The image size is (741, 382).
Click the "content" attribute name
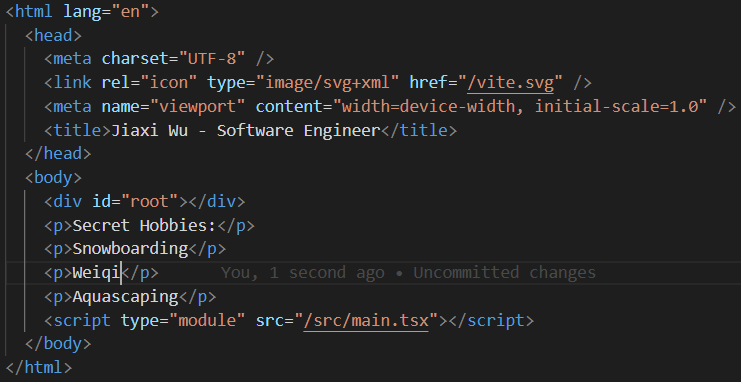pyautogui.click(x=289, y=107)
